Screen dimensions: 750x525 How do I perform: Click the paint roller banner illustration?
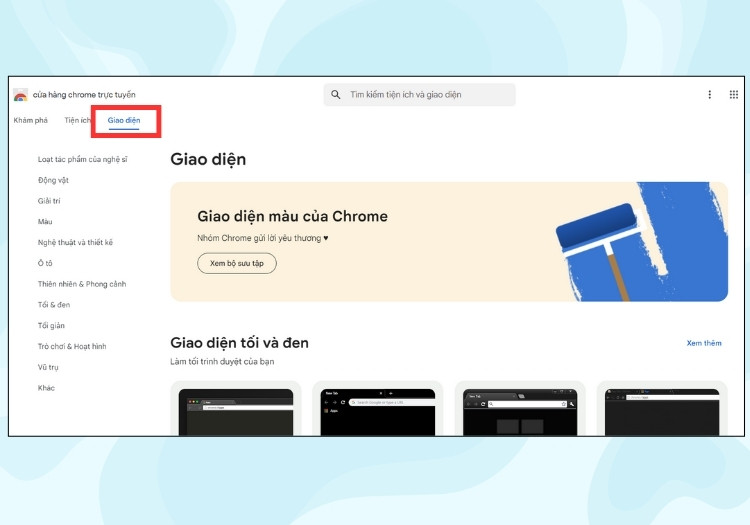coord(641,242)
